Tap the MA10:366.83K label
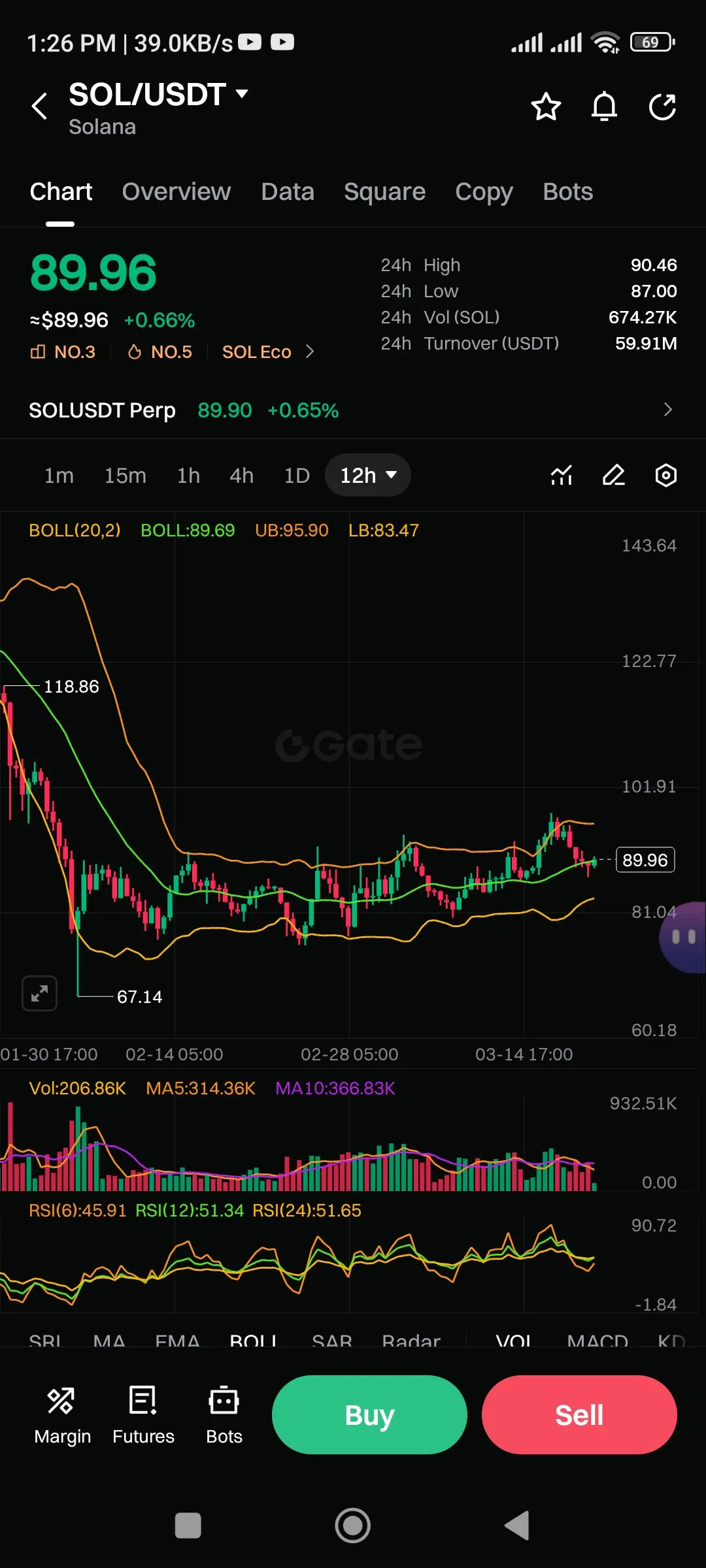This screenshot has width=706, height=1568. pos(335,1088)
